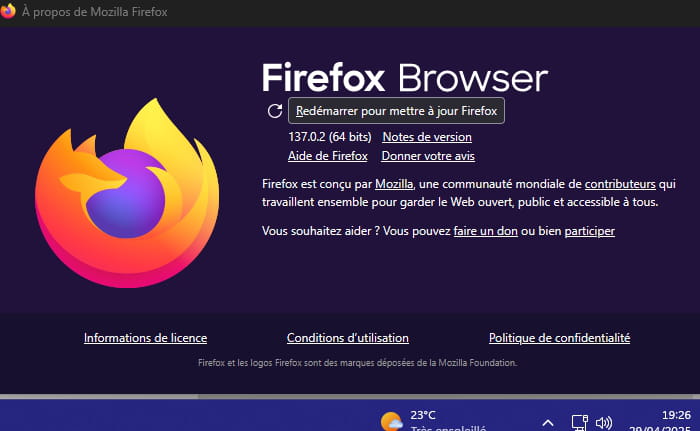700x431 pixels.
Task: Click the Firefox icon in the title bar
Action: [8, 11]
